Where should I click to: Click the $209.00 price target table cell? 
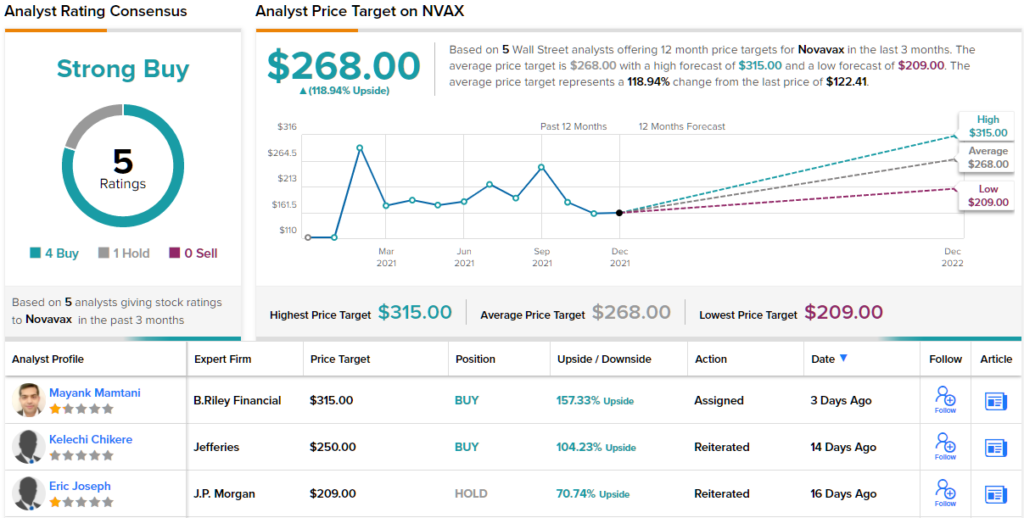(332, 493)
